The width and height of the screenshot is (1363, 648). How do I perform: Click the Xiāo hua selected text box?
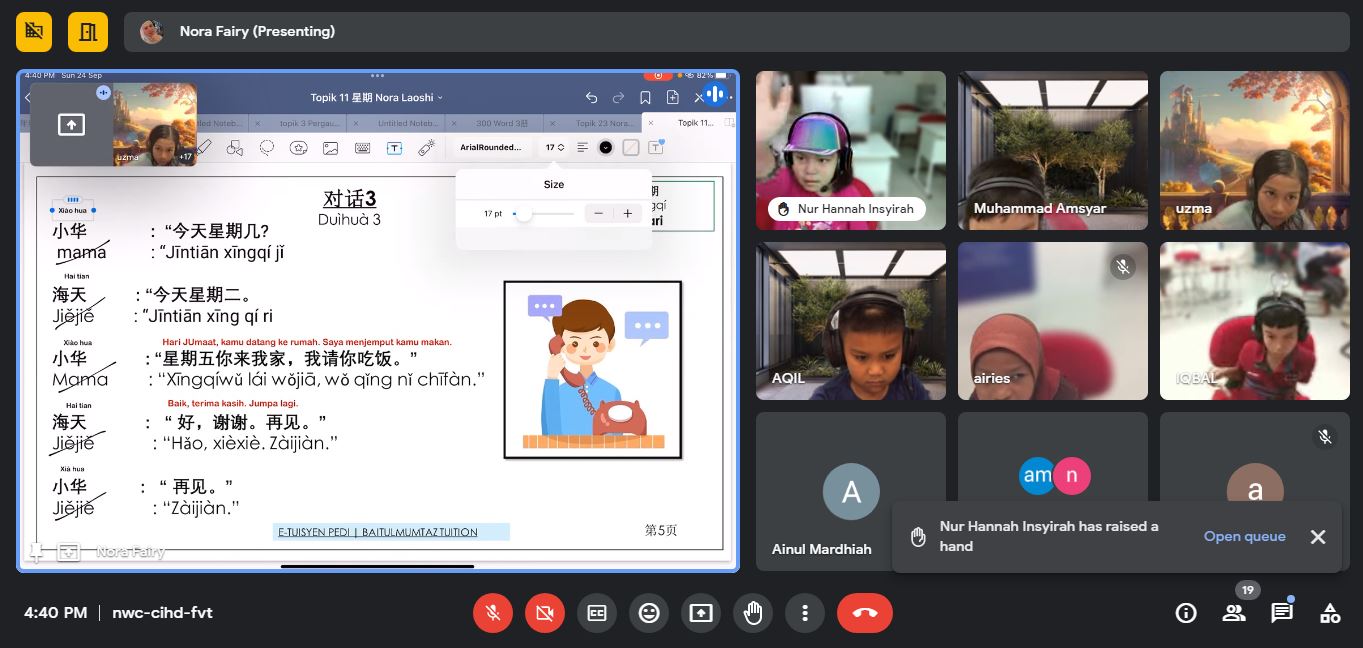coord(73,210)
